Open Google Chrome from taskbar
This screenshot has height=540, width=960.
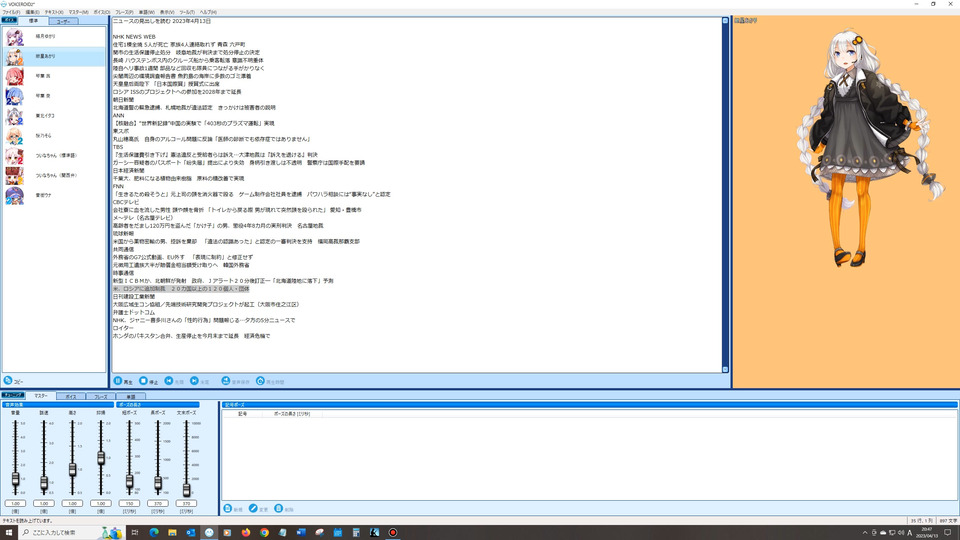click(x=264, y=533)
